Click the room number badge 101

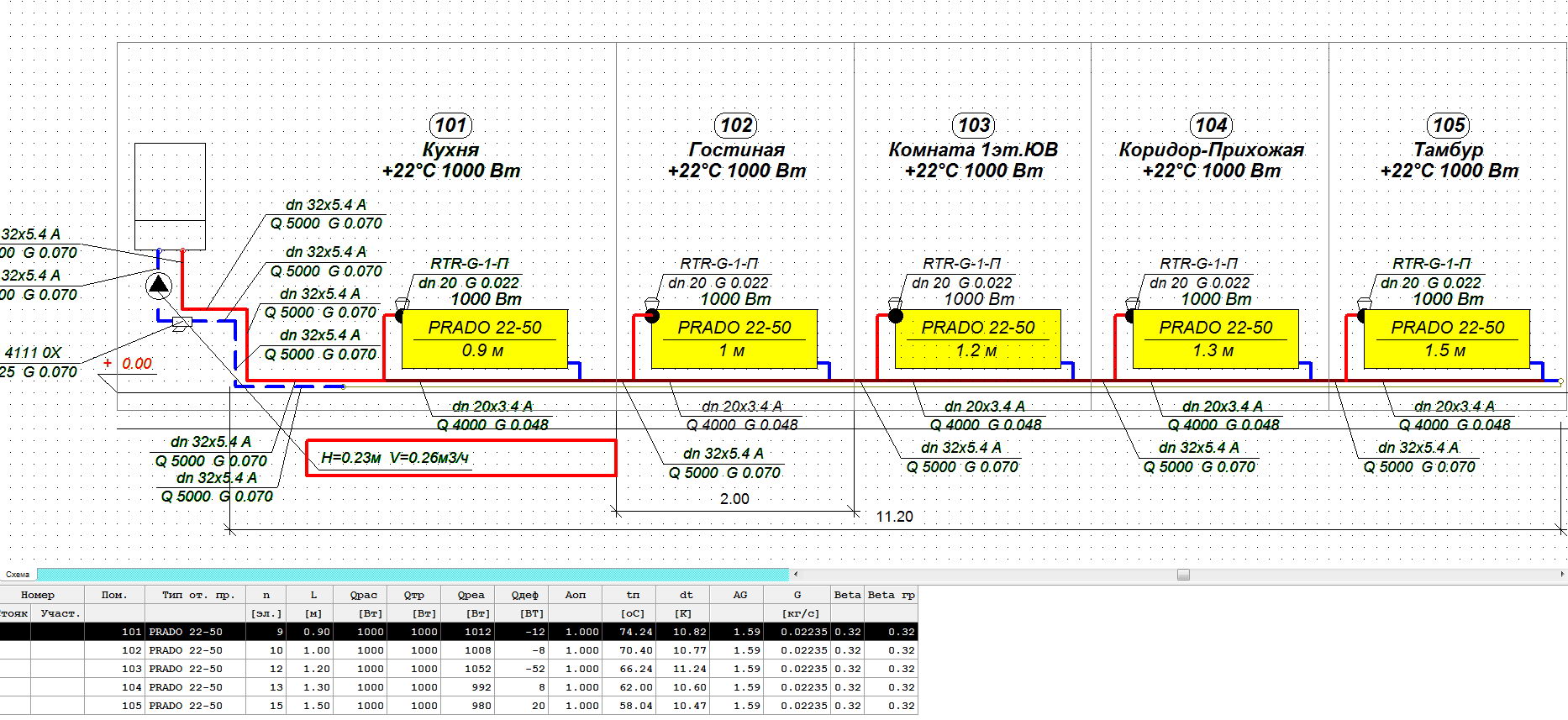click(x=450, y=125)
